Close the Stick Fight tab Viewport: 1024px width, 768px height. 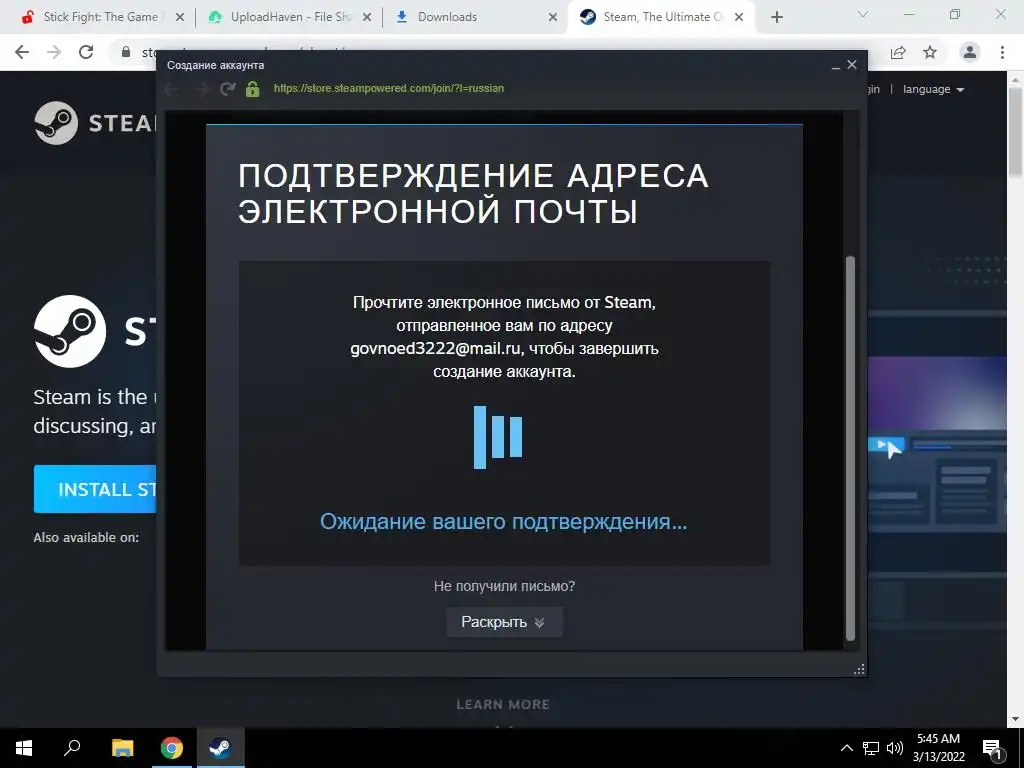pos(180,18)
